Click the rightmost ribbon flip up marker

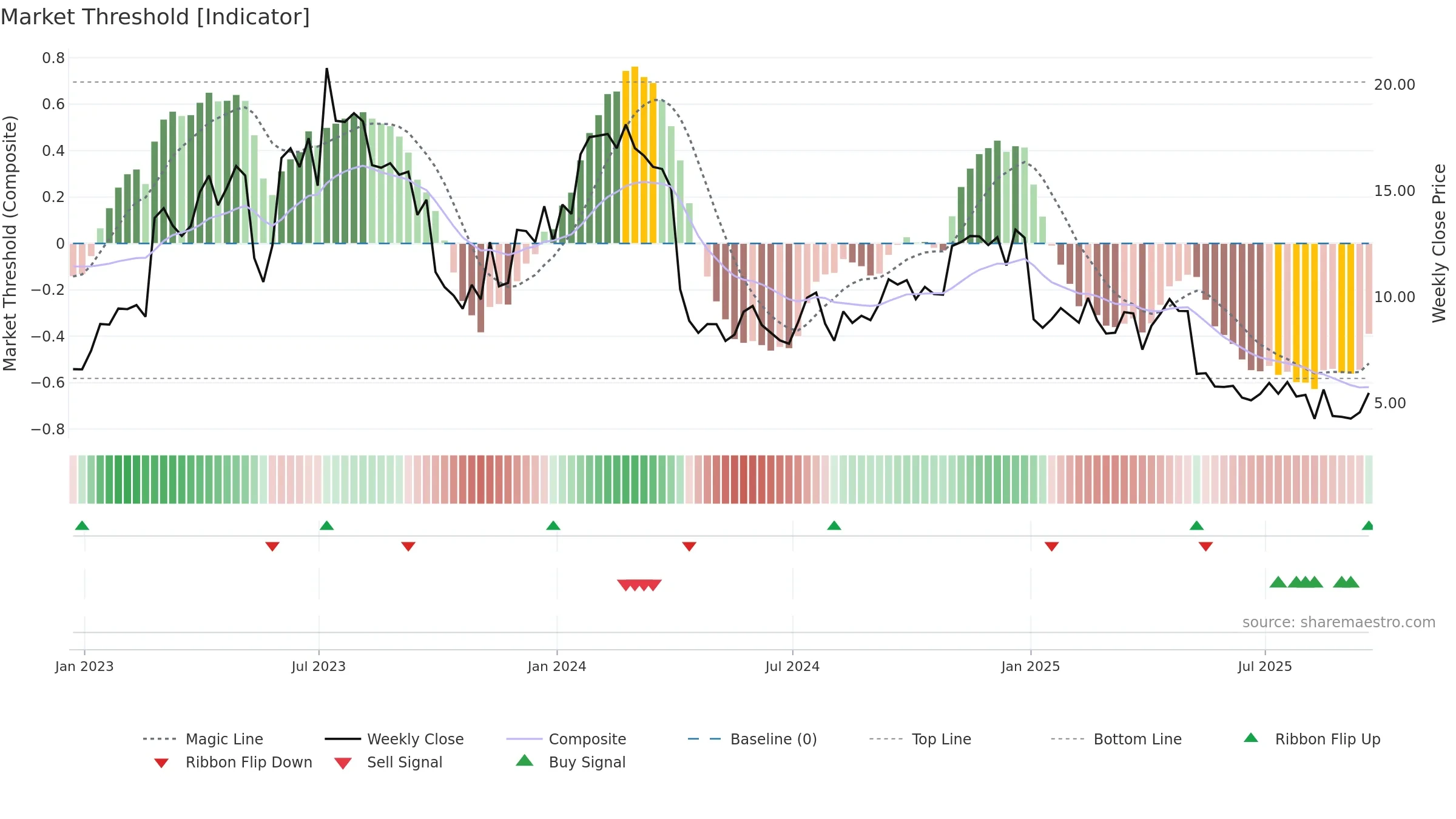click(x=1367, y=525)
